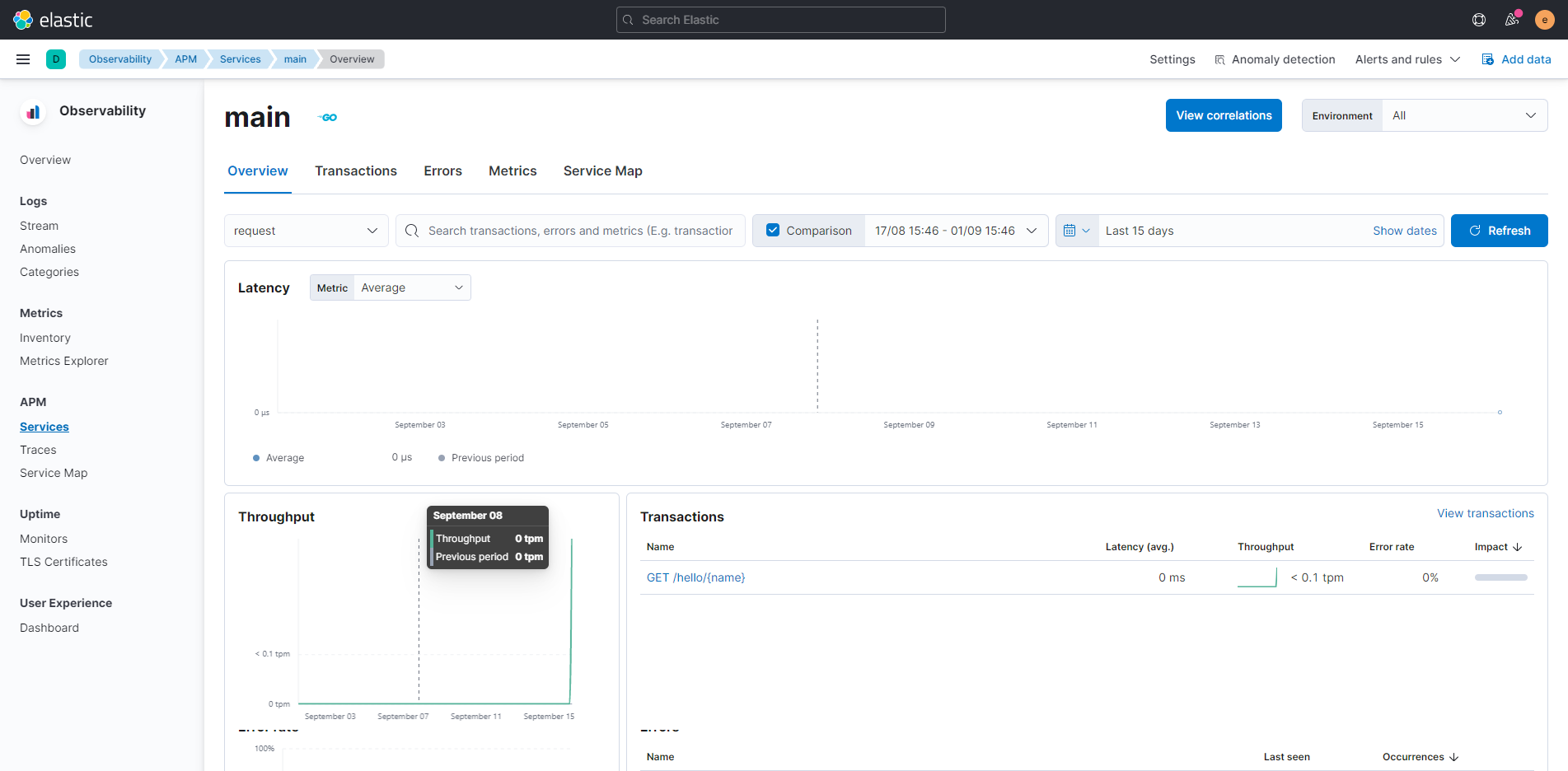Open the newsfeed notifications icon
This screenshot has width=1568, height=771.
(1512, 20)
